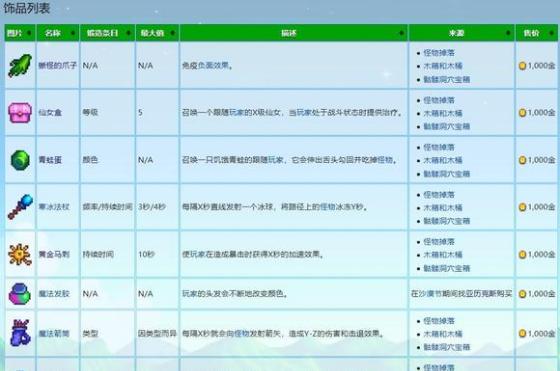Click the green Basilisk Paw claw image

[x=20, y=65]
